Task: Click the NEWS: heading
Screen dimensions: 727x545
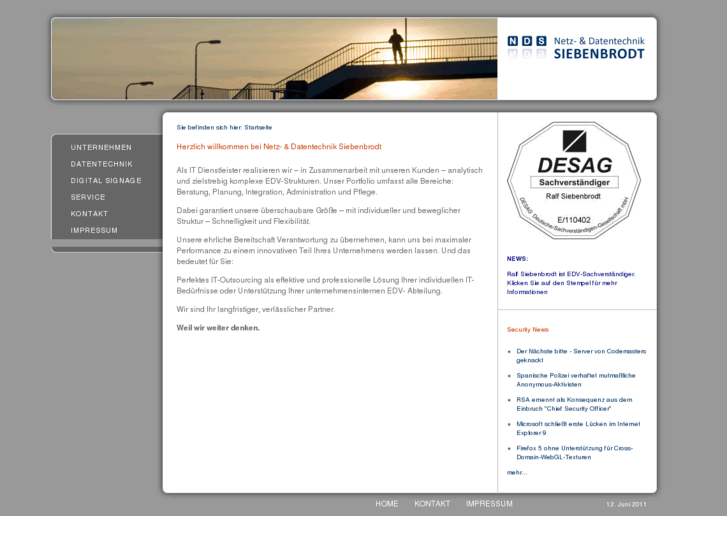Action: [517, 259]
